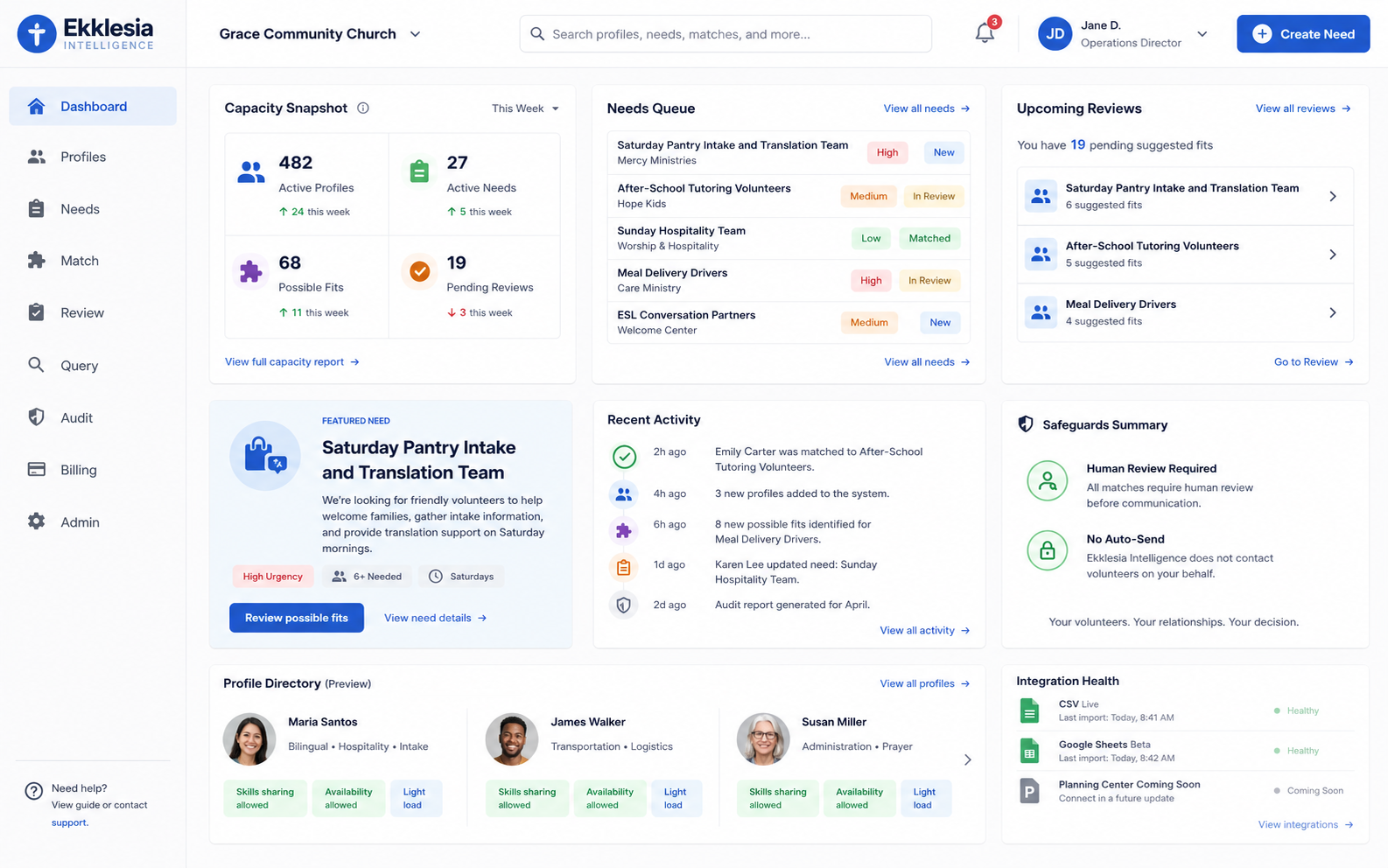Go to Dashboard in sidebar

click(x=93, y=106)
